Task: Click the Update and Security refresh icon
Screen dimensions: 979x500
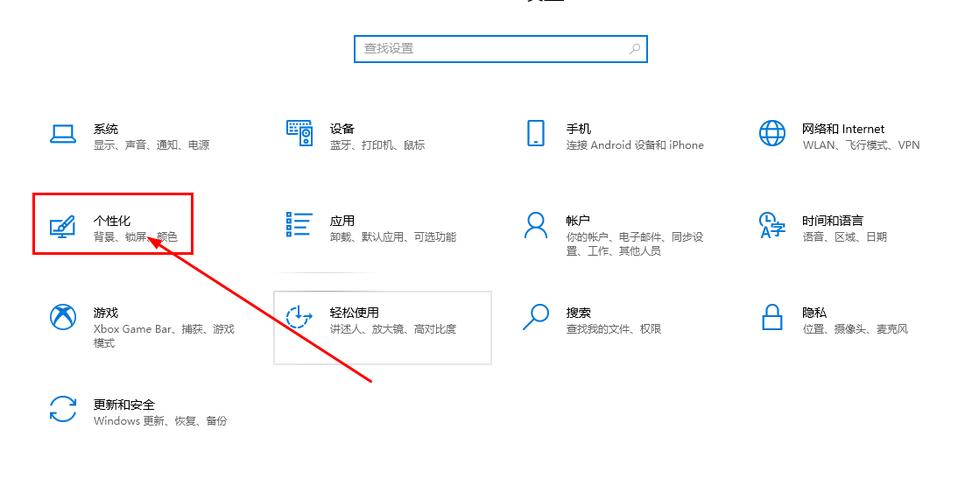Action: click(63, 409)
